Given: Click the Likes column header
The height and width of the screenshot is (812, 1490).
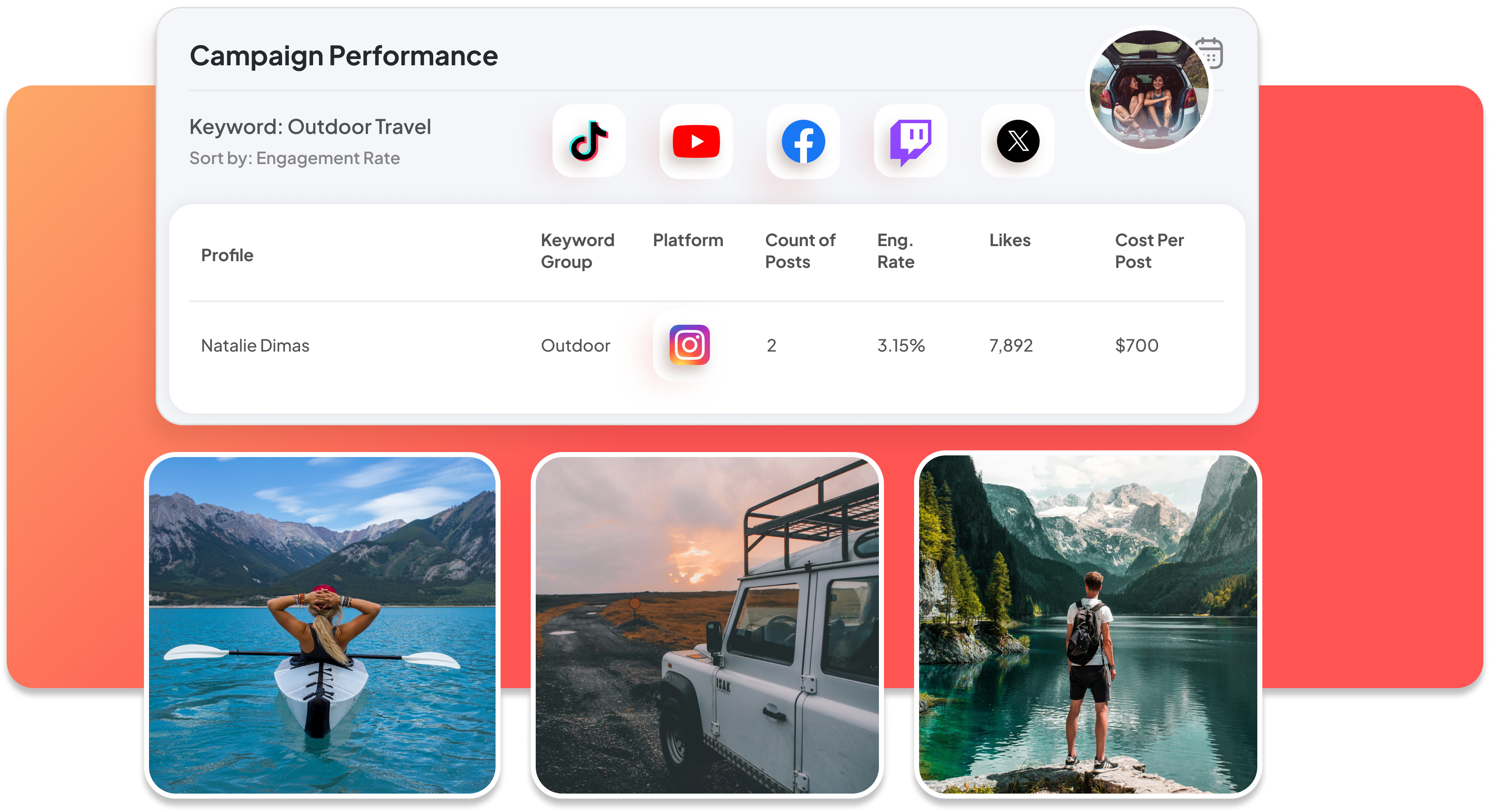Looking at the screenshot, I should (1010, 240).
